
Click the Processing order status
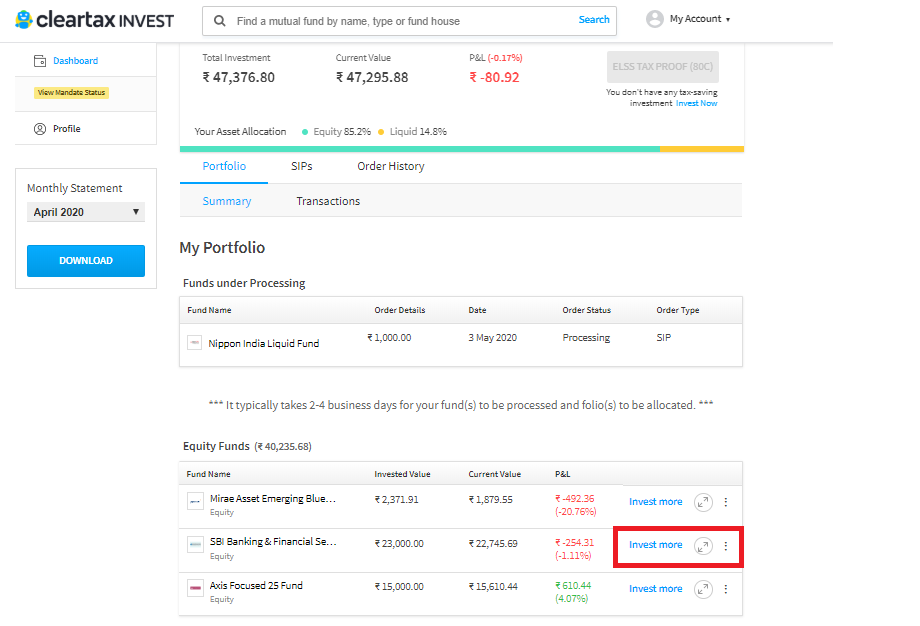586,337
